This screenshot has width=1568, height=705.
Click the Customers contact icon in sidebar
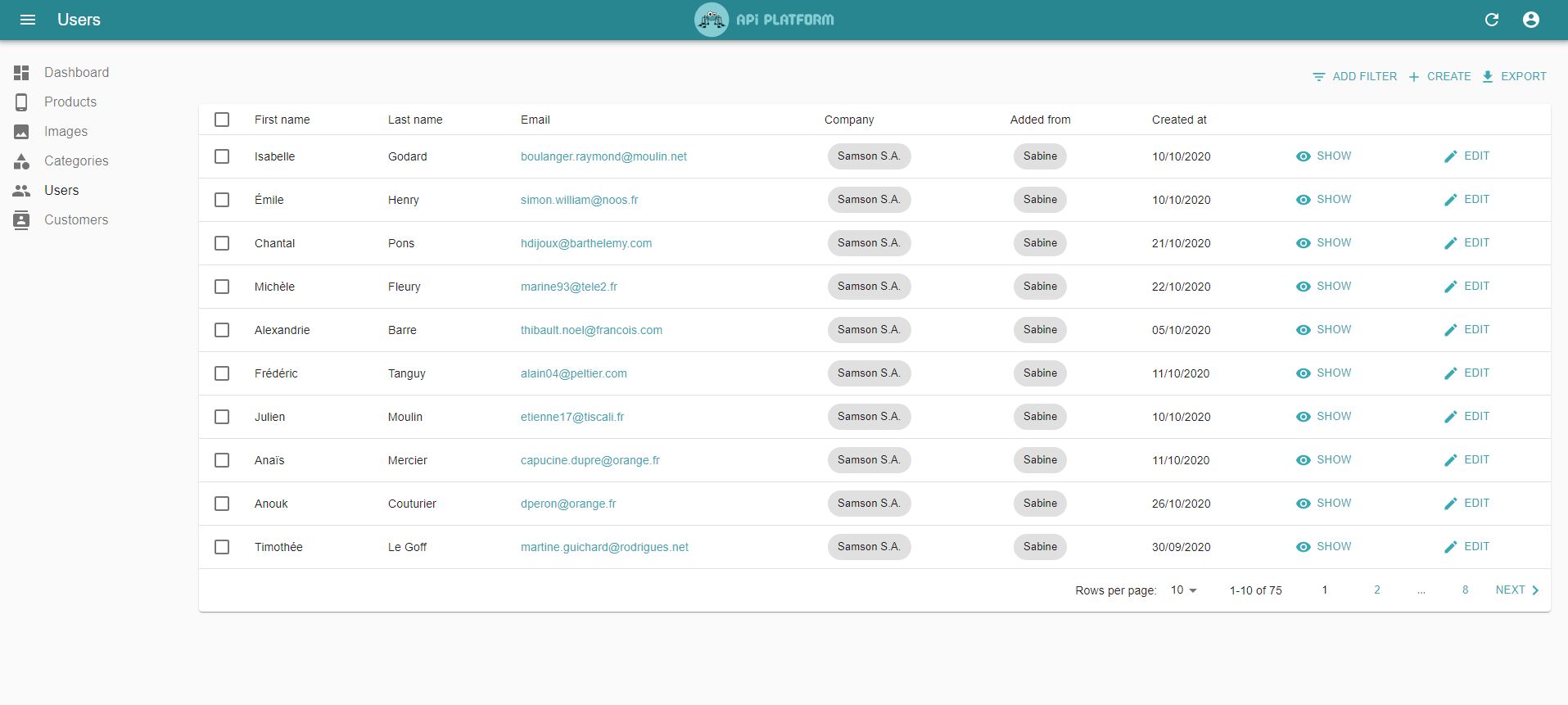[22, 220]
